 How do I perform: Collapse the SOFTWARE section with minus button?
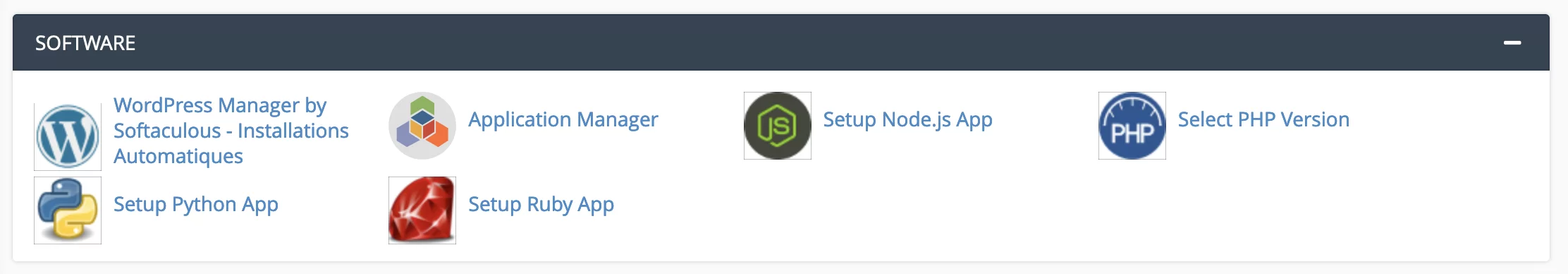click(x=1512, y=43)
